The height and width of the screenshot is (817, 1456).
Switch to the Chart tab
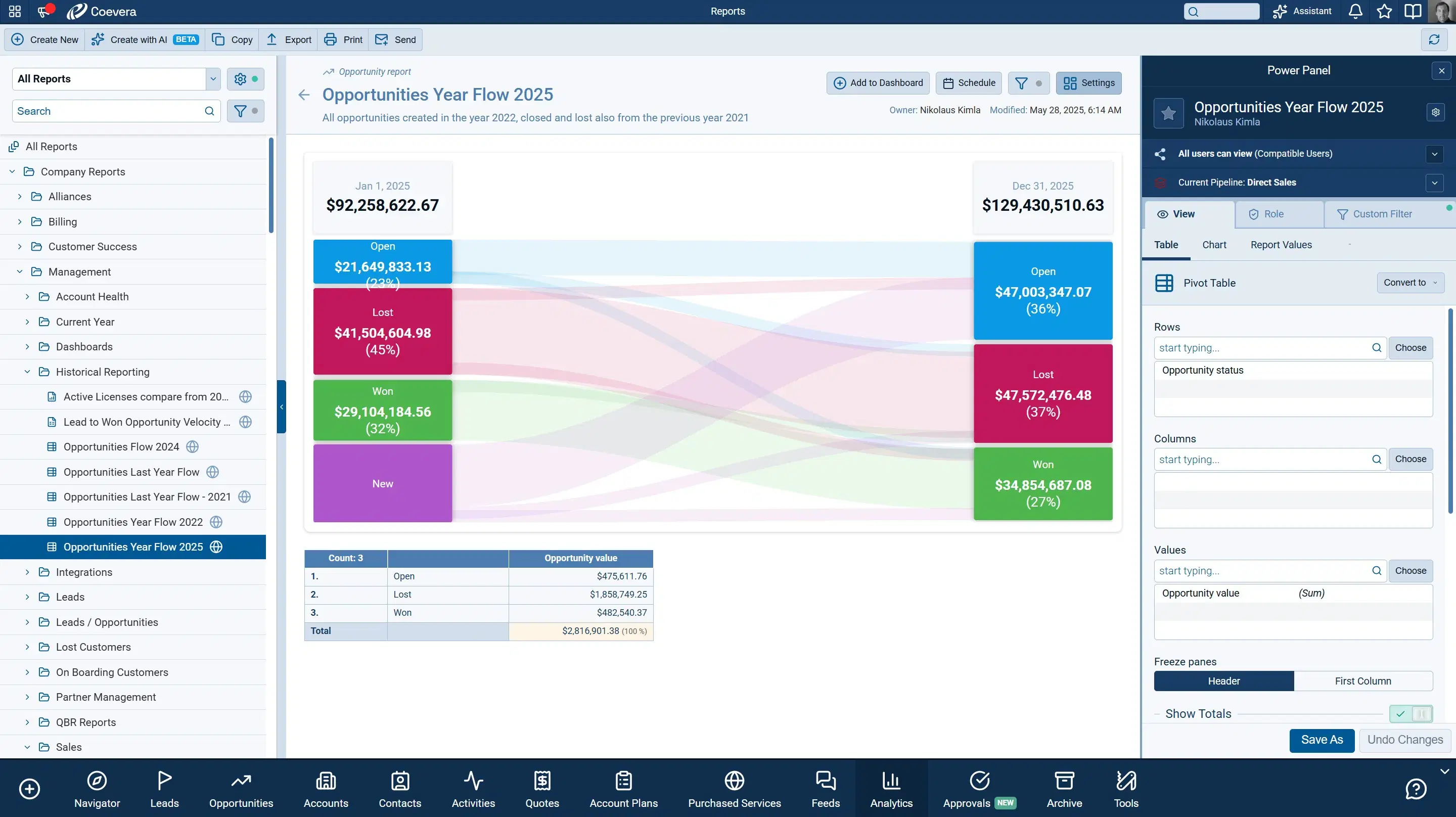pos(1214,244)
